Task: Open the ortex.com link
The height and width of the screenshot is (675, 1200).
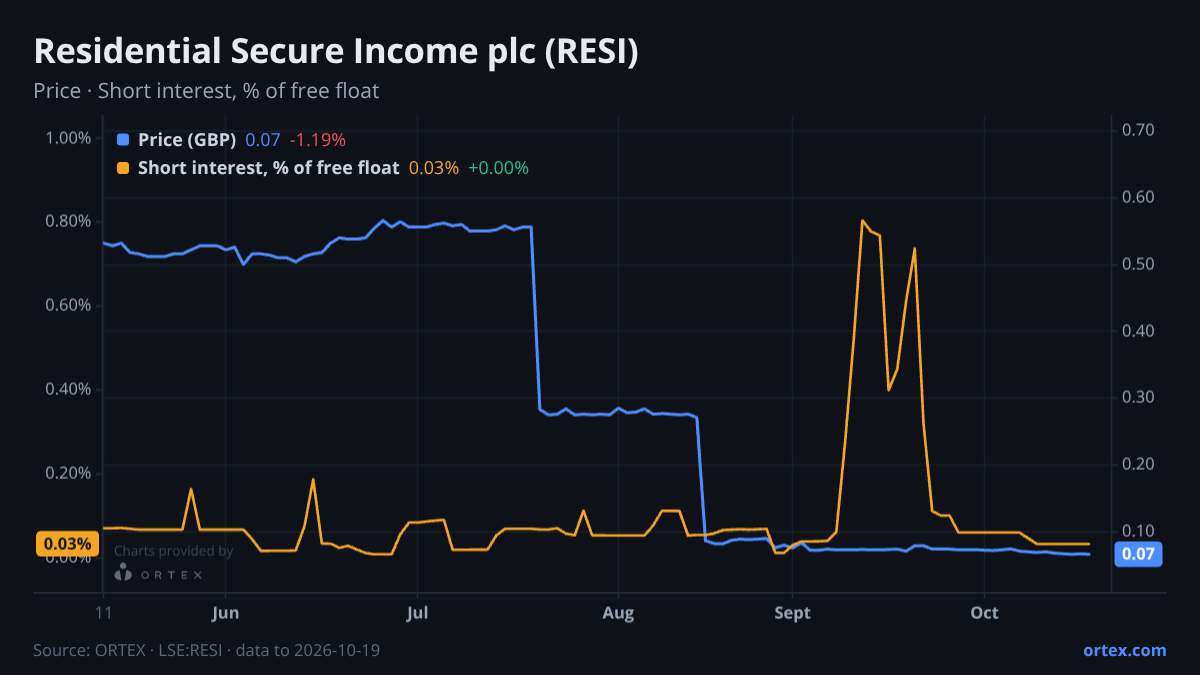Action: [x=1124, y=650]
